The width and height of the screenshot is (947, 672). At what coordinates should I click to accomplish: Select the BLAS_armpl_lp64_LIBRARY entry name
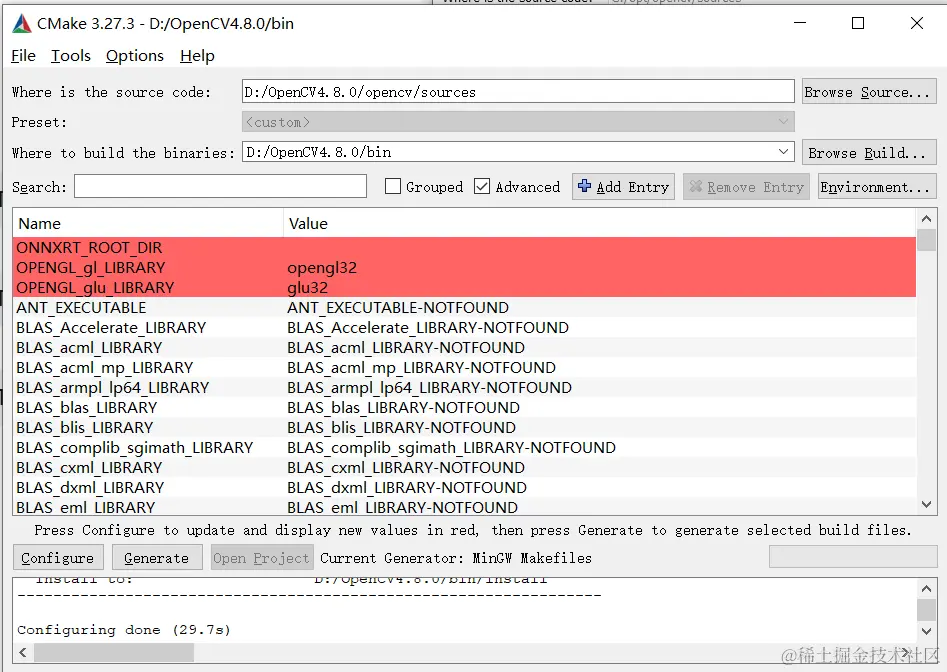point(113,387)
